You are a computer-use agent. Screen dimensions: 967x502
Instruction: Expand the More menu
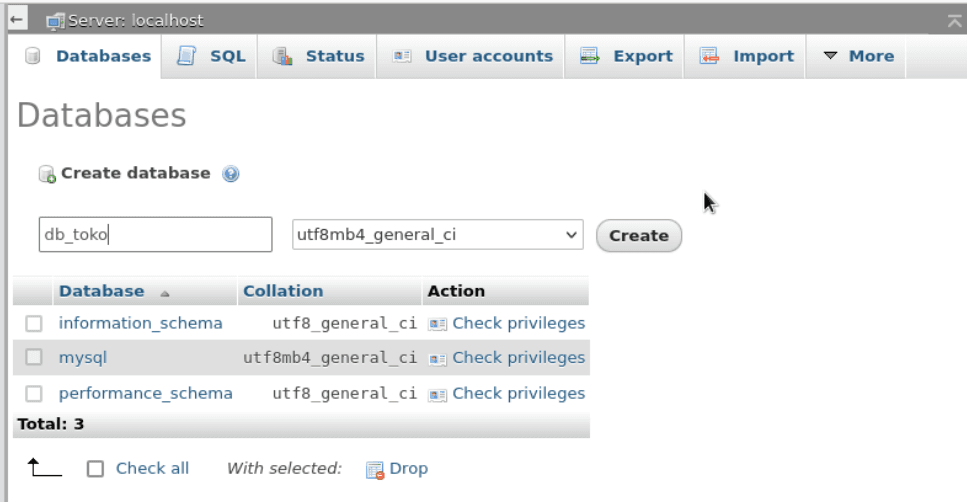856,56
